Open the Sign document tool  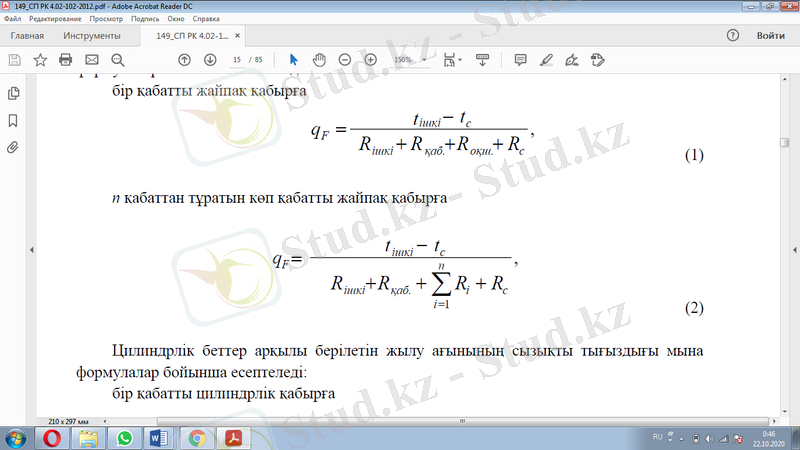[x=572, y=60]
